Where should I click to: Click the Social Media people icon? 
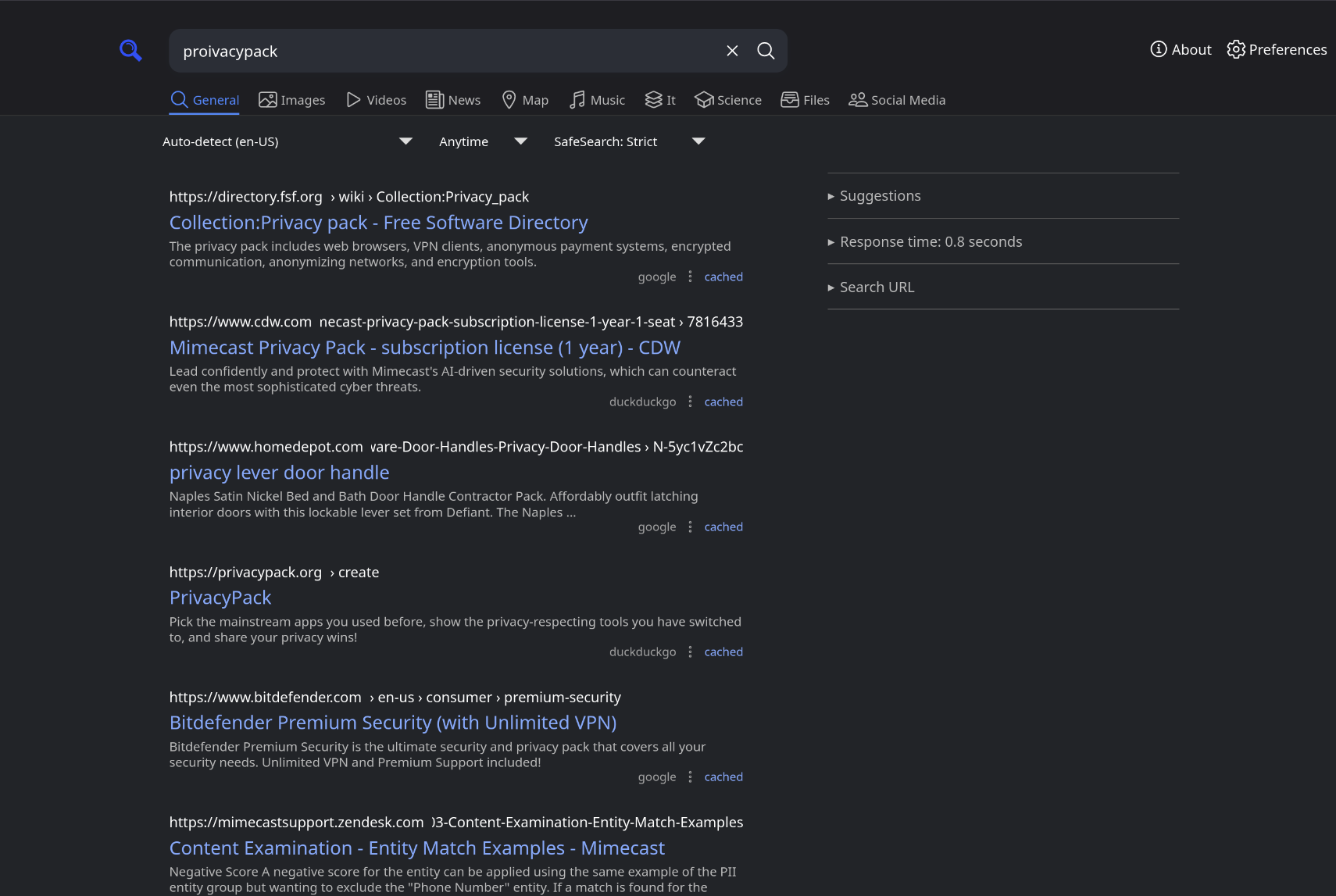coord(858,100)
